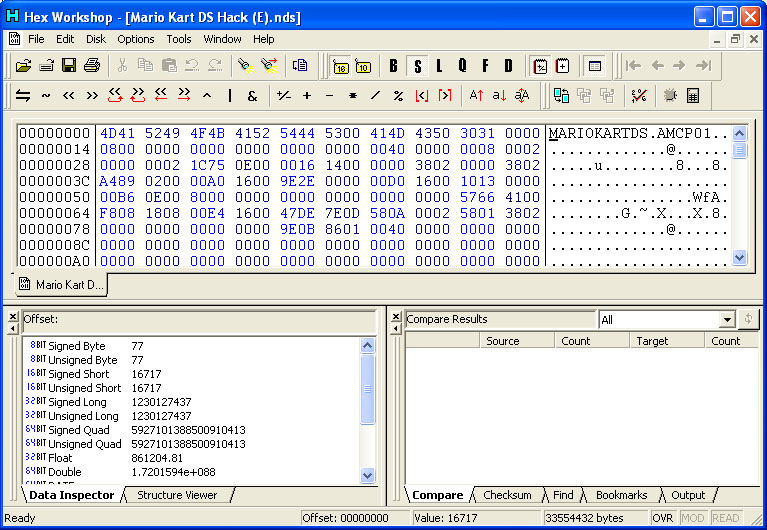Click the Signed Long value 1230127437
Viewport: 767px width, 530px height.
161,402
